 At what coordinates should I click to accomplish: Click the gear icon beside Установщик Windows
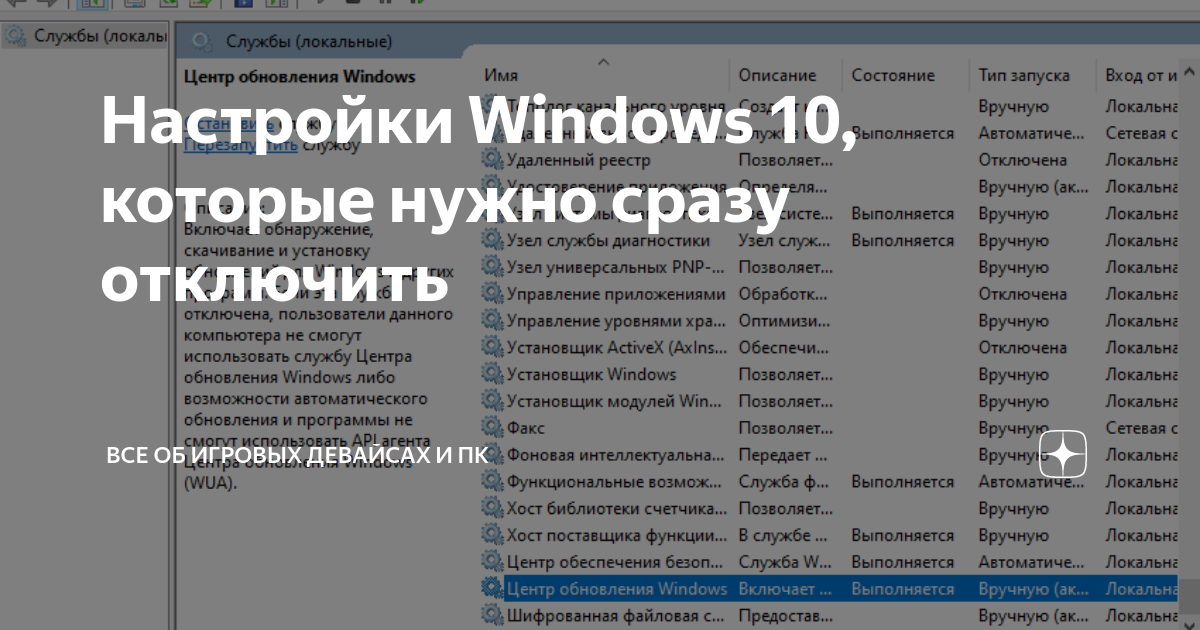click(492, 375)
